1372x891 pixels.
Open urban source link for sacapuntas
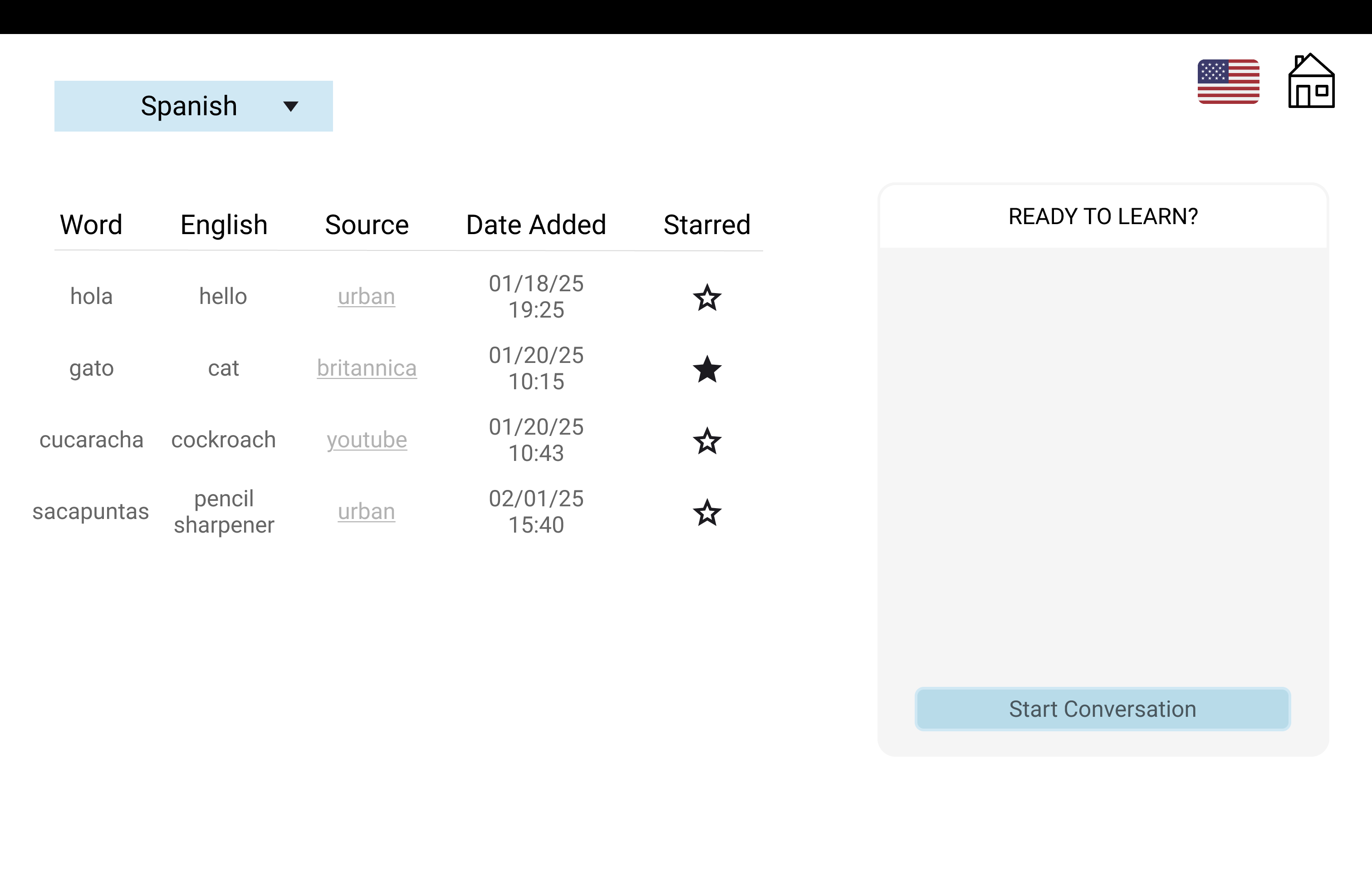point(366,512)
